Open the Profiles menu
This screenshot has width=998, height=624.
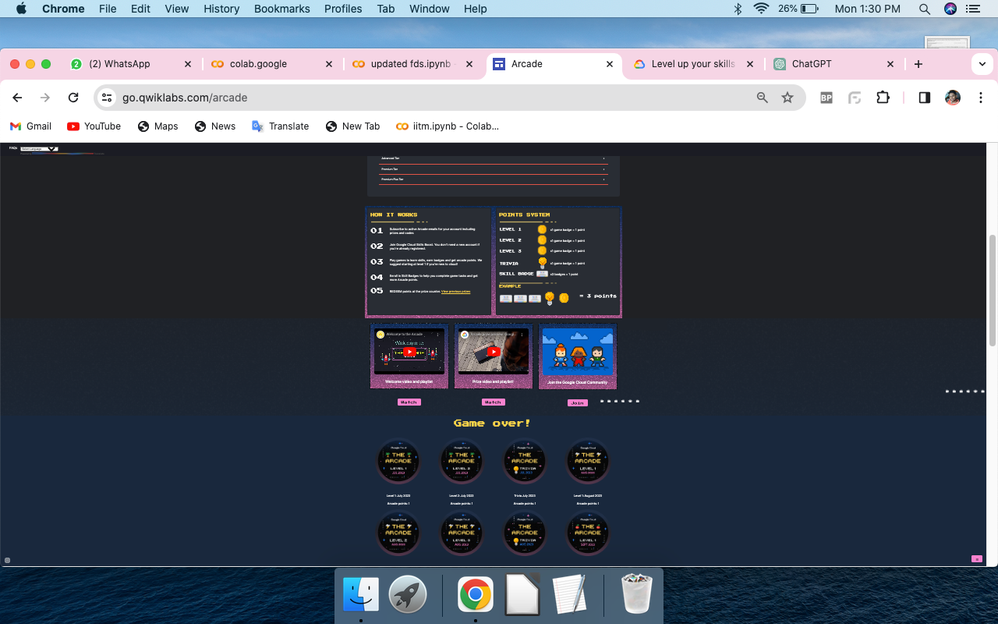[x=342, y=9]
